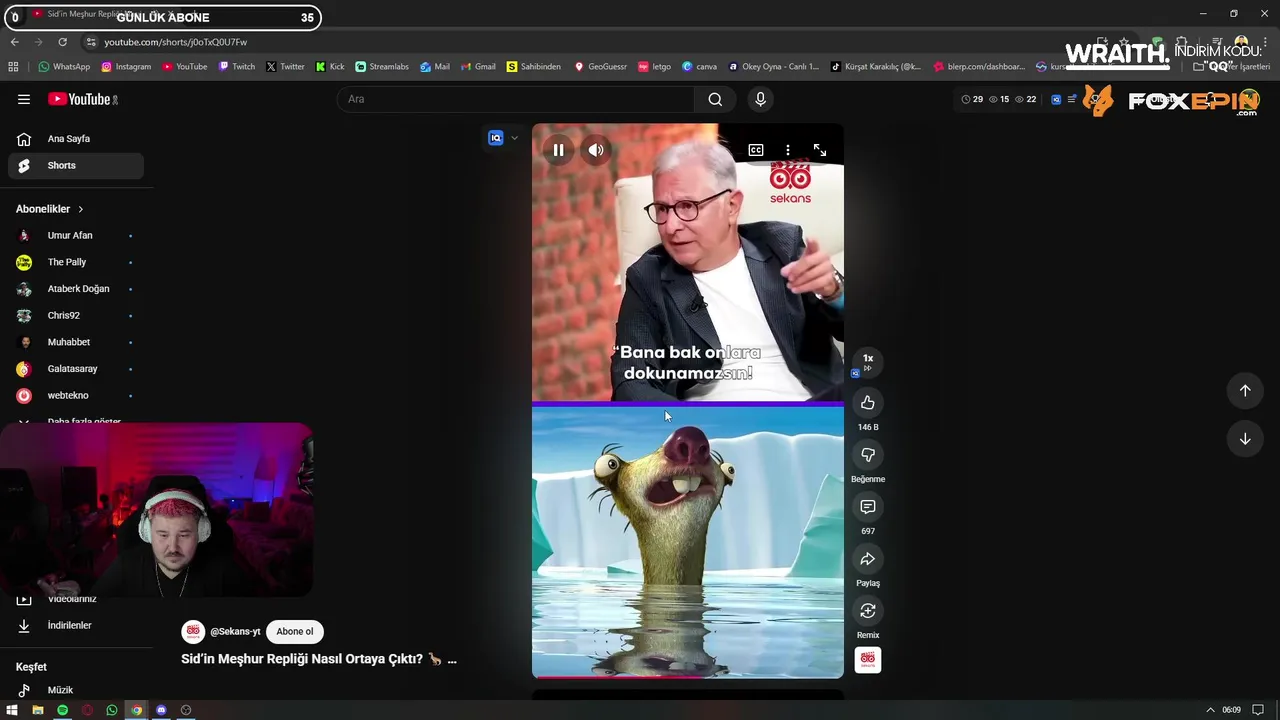
Task: Open the browser apps grid icon
Action: point(13,67)
